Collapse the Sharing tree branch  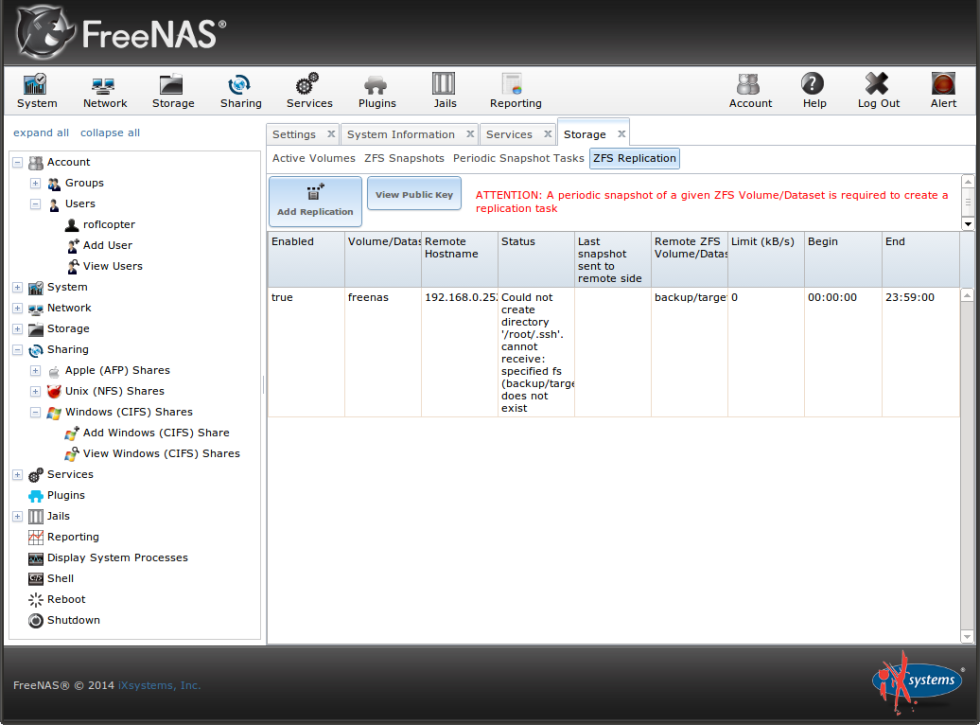tap(16, 349)
